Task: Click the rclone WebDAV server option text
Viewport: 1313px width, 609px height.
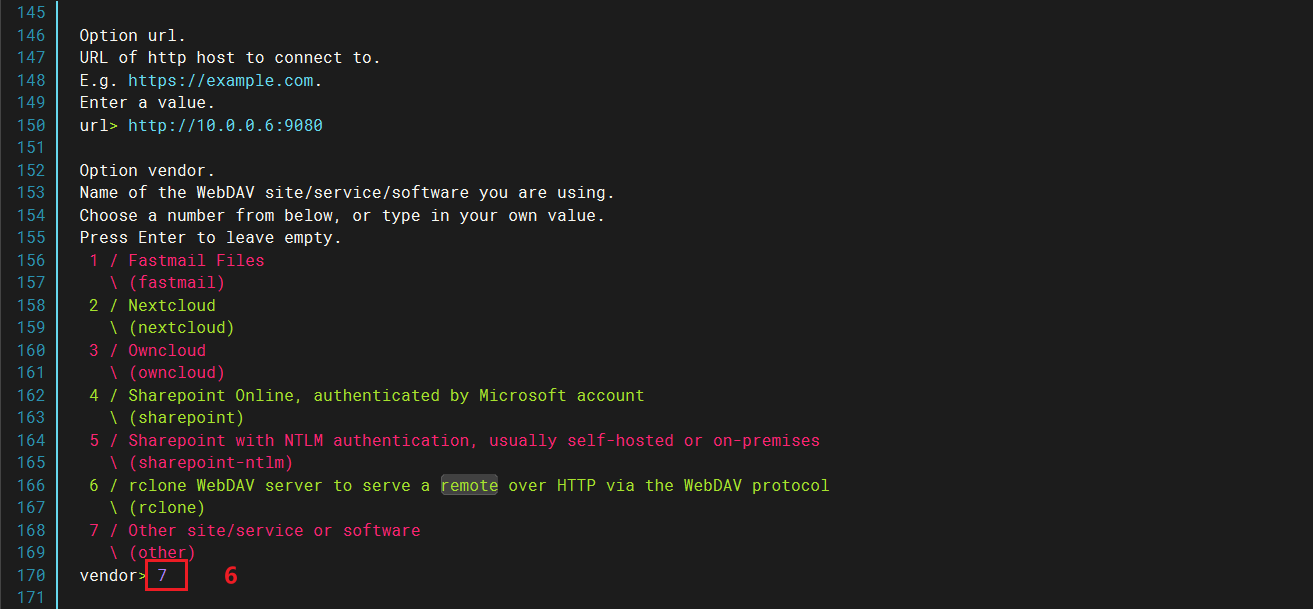Action: (x=478, y=485)
